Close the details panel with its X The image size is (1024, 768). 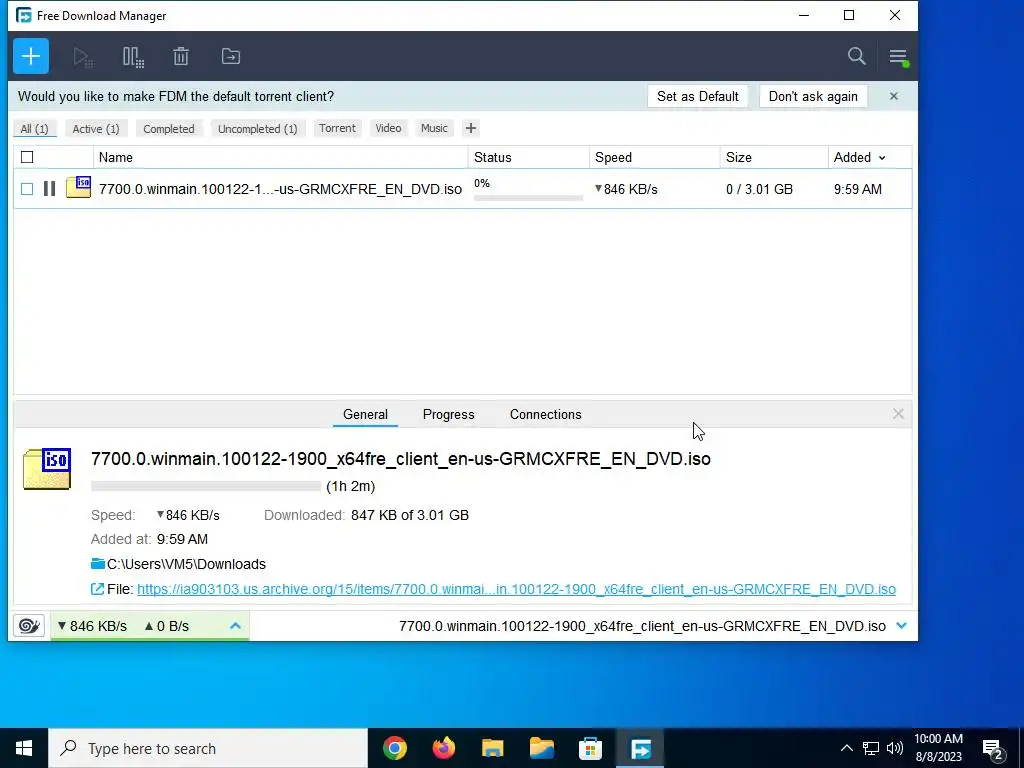(898, 413)
